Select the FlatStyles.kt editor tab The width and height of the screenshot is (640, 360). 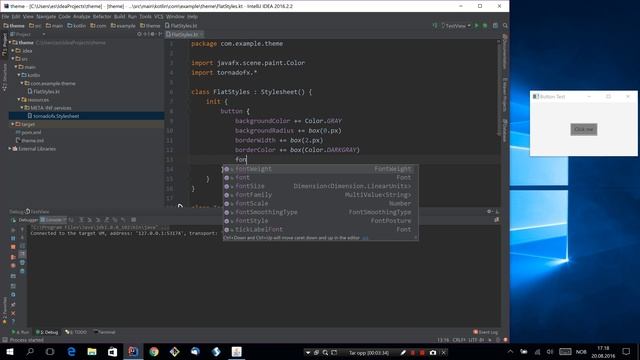click(x=184, y=35)
